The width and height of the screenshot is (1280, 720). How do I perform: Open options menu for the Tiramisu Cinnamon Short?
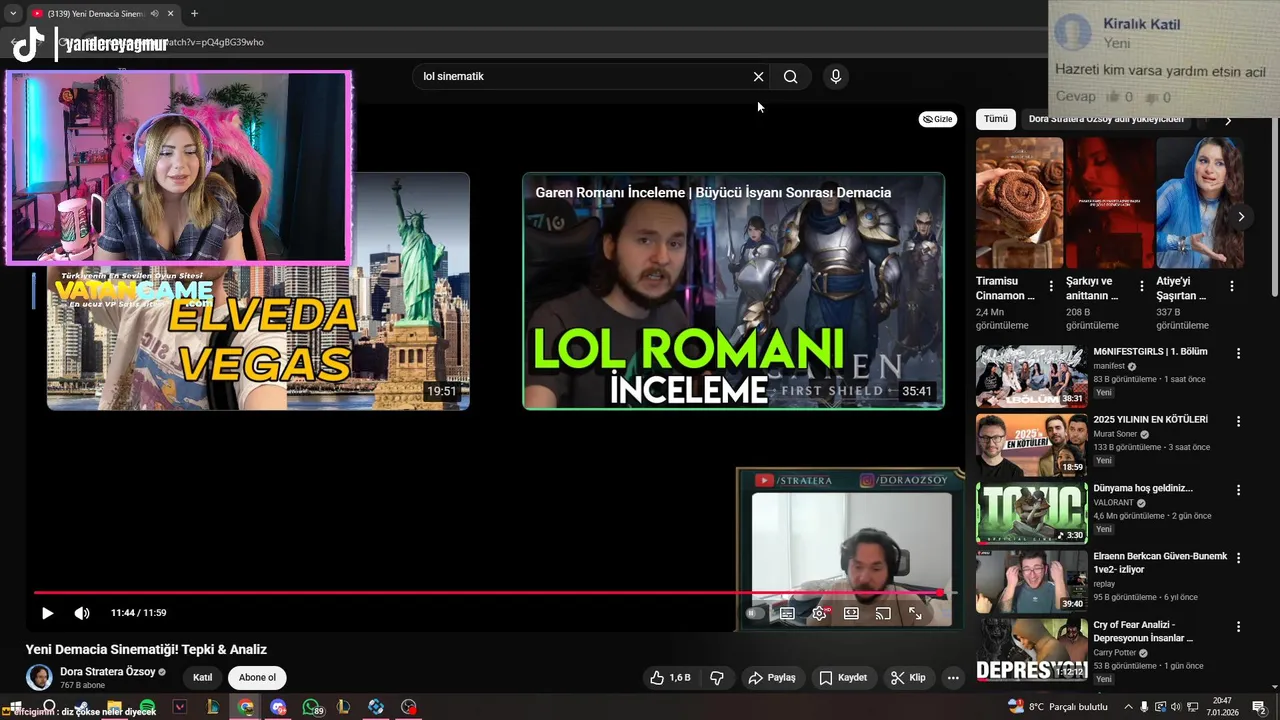pos(1051,286)
